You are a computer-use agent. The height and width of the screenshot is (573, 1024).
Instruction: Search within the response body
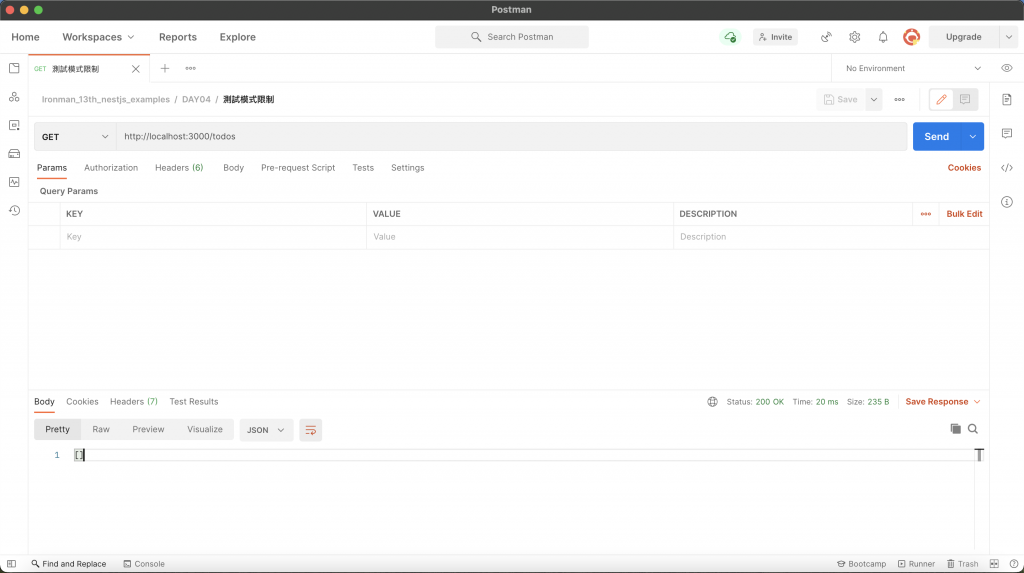pos(972,429)
